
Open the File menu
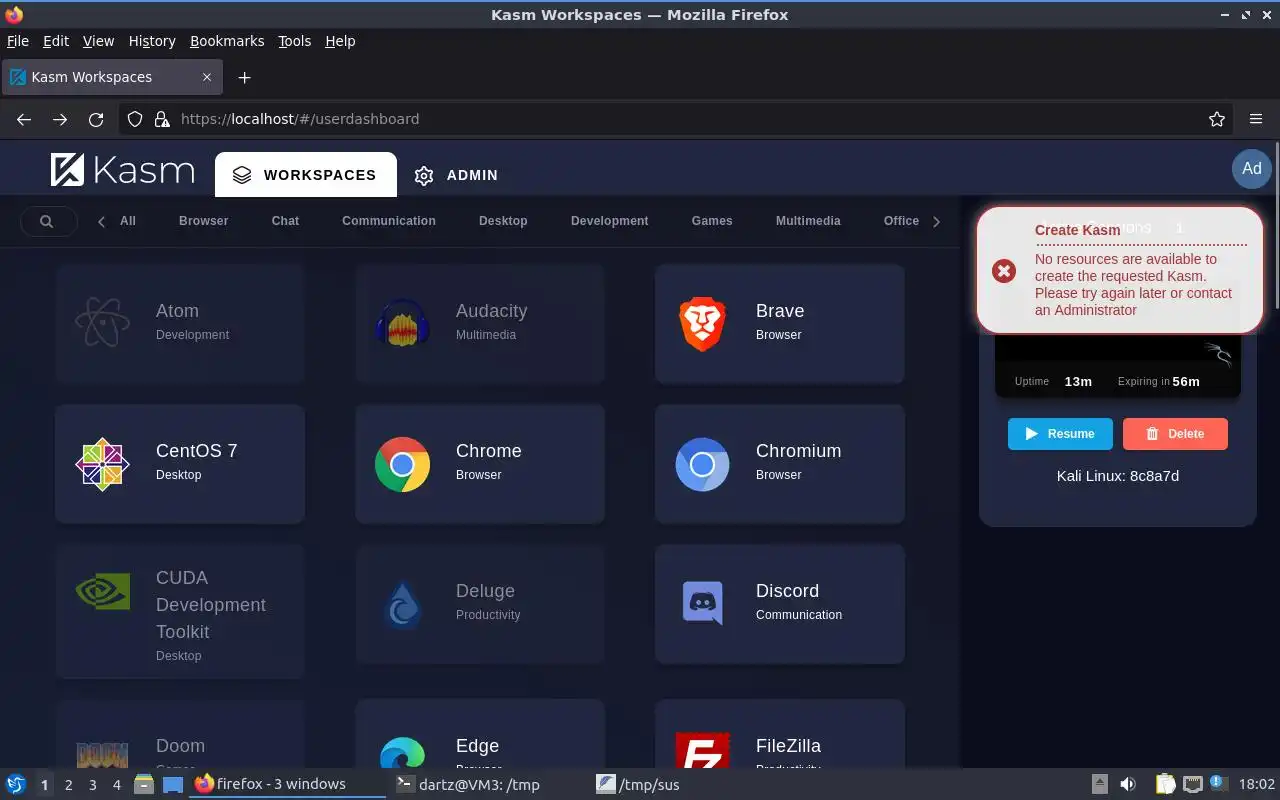(18, 41)
